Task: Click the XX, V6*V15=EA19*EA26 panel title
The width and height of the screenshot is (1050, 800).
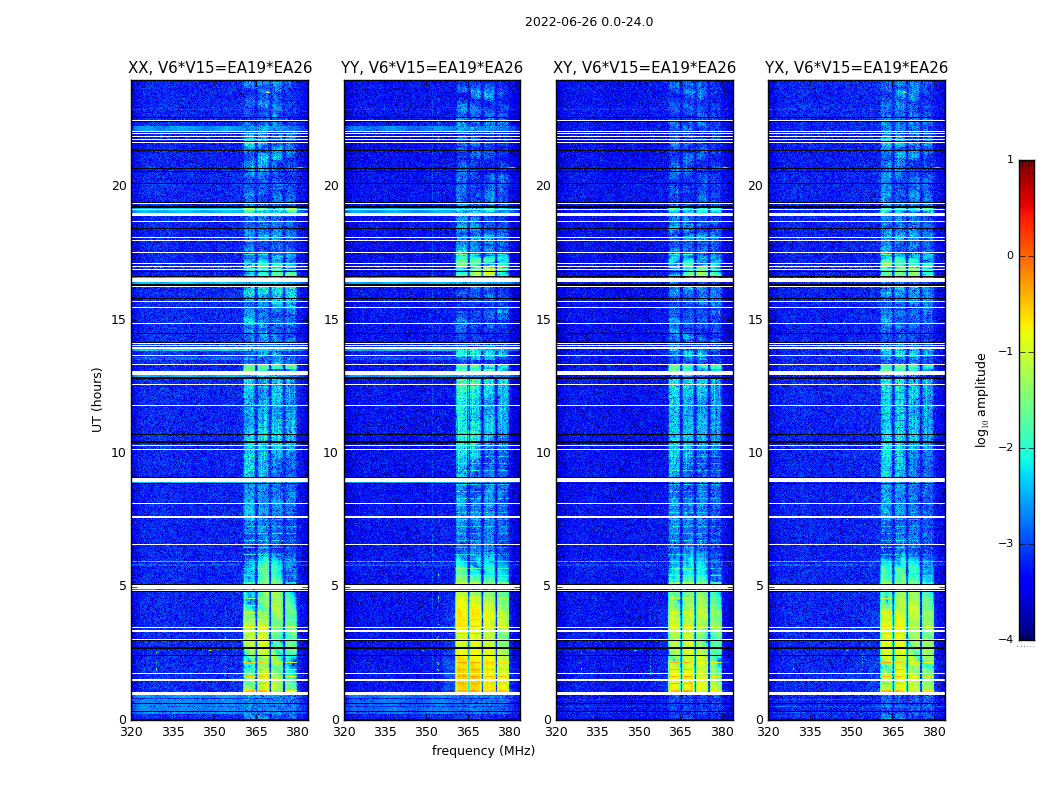Action: pos(220,68)
